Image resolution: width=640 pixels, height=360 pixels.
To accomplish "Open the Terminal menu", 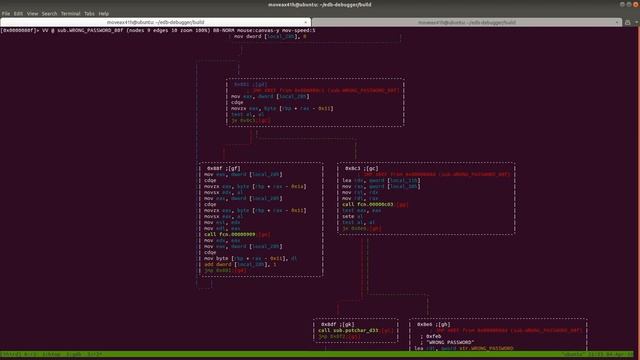I will pyautogui.click(x=71, y=13).
